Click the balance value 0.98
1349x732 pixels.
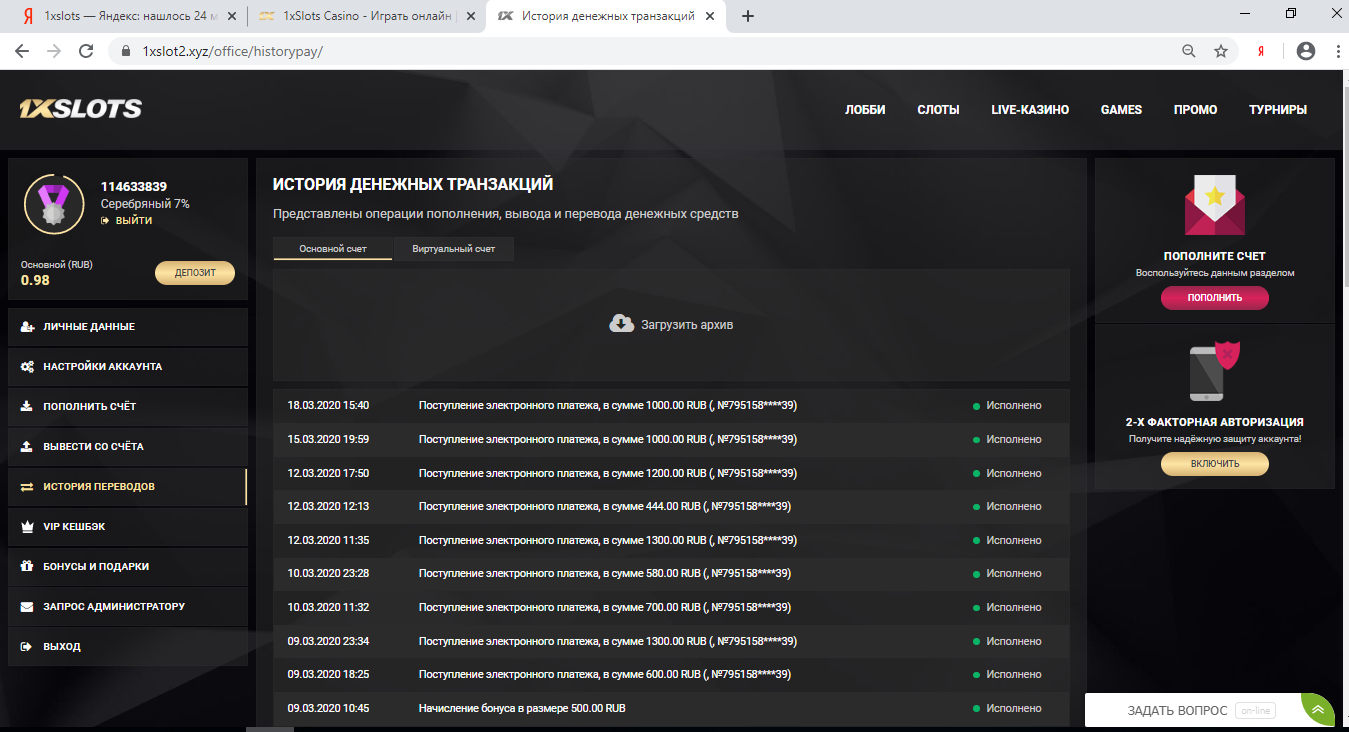[35, 280]
